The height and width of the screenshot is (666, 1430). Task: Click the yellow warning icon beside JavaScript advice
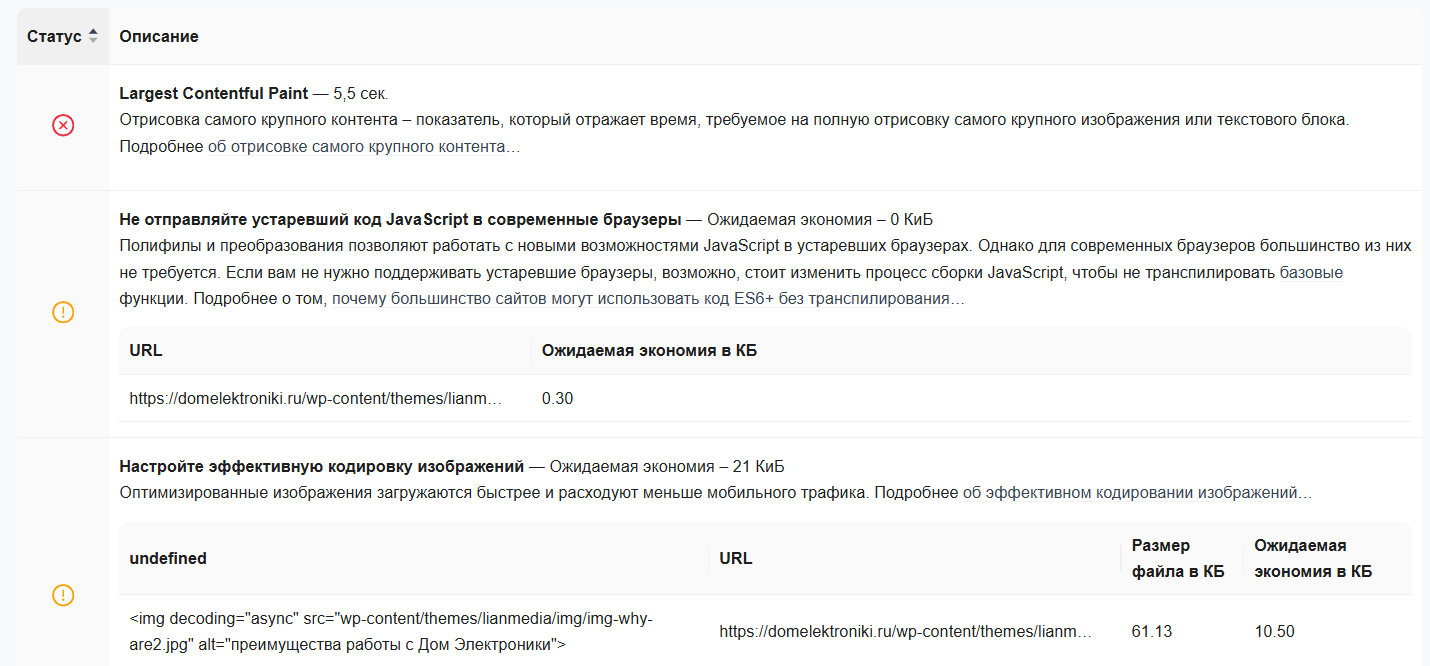(62, 312)
